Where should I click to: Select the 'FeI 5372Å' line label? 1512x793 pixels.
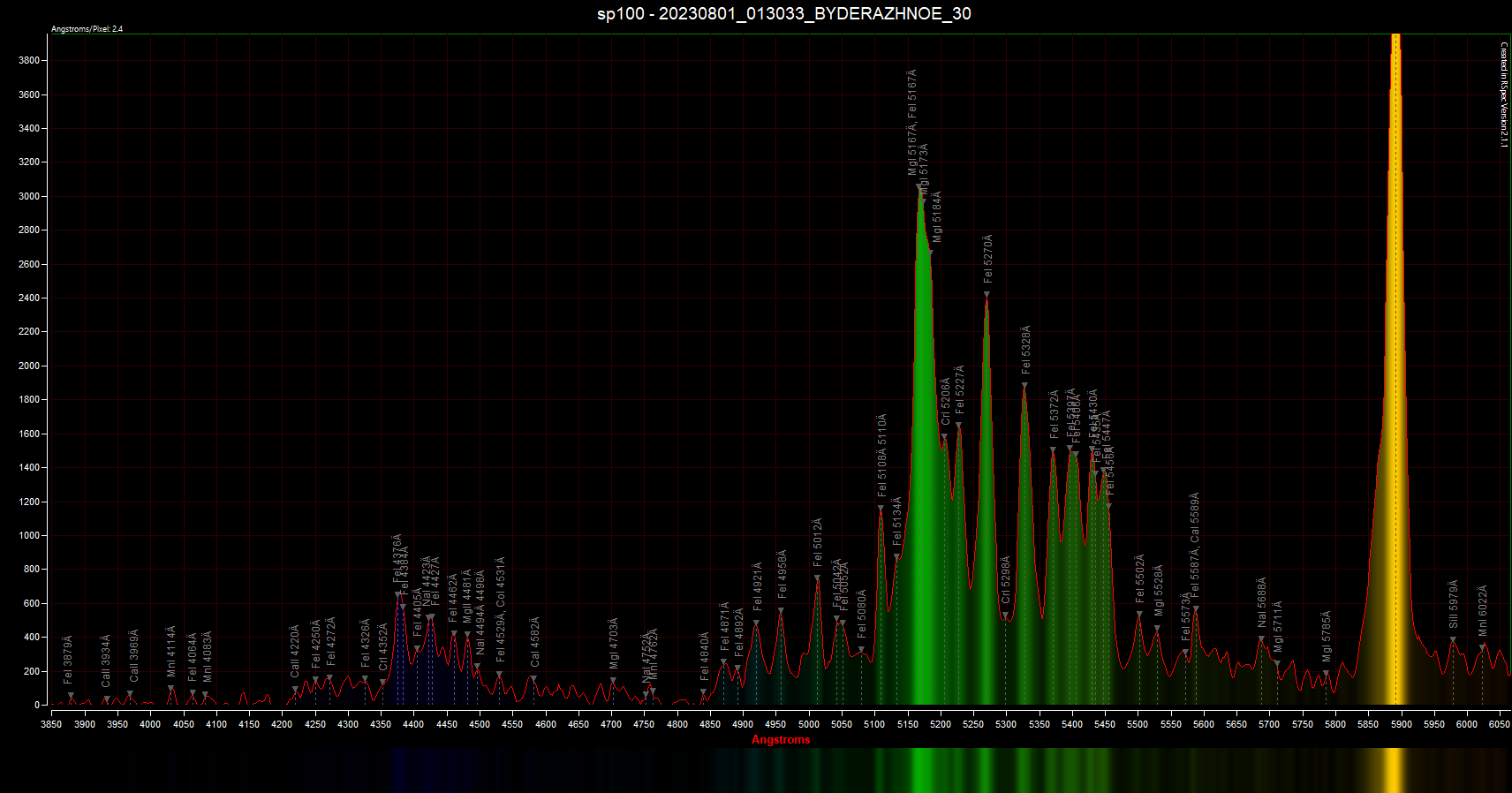1054,414
